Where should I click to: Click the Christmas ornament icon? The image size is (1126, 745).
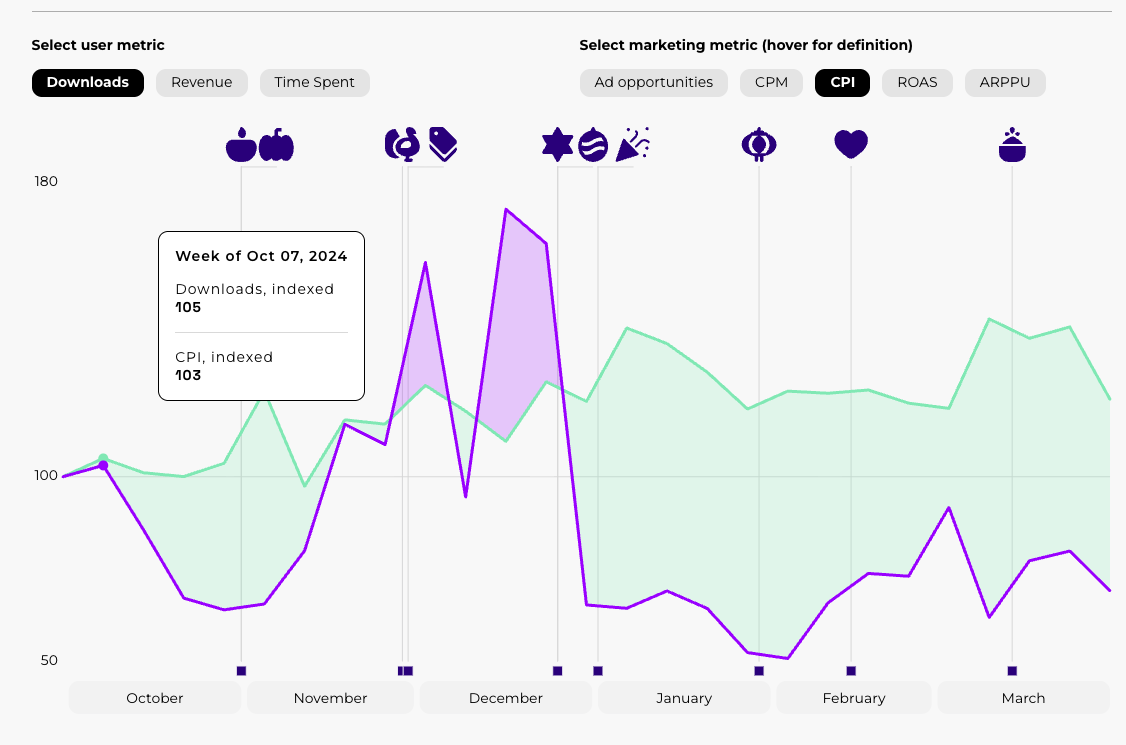[593, 145]
